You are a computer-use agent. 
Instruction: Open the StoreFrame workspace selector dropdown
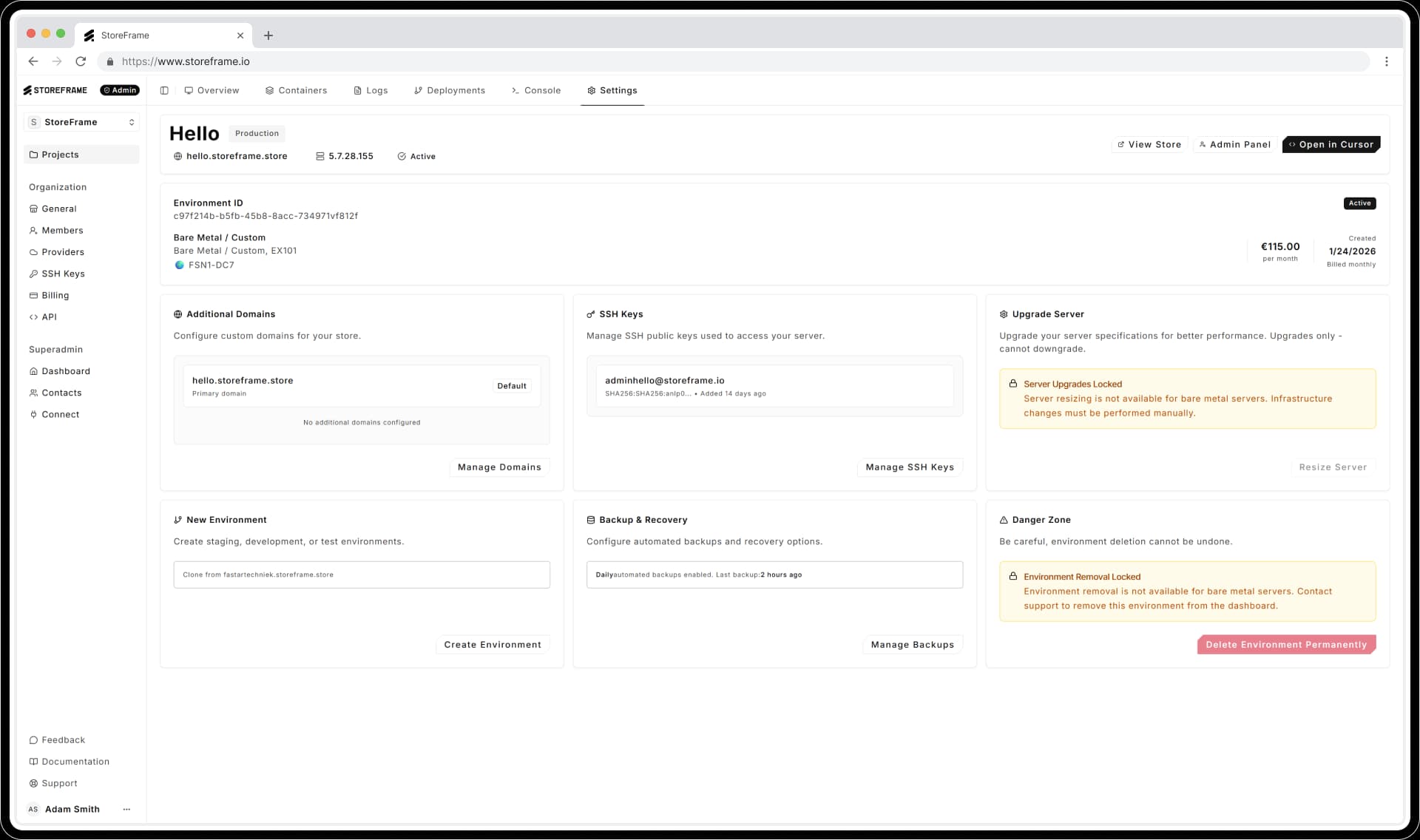coord(81,122)
